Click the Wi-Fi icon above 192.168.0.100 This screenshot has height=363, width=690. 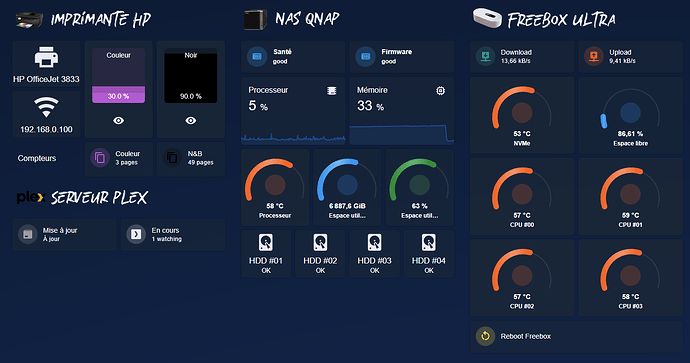point(46,107)
